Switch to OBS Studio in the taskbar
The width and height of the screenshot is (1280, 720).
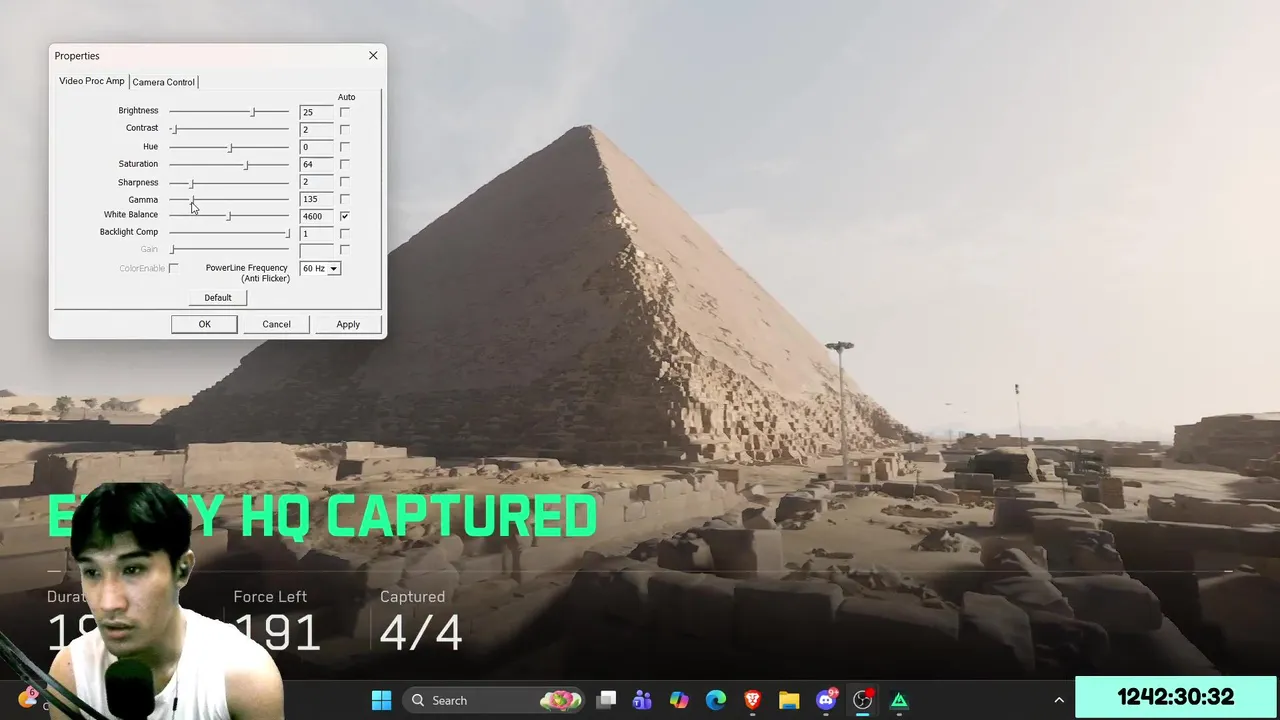tap(862, 700)
